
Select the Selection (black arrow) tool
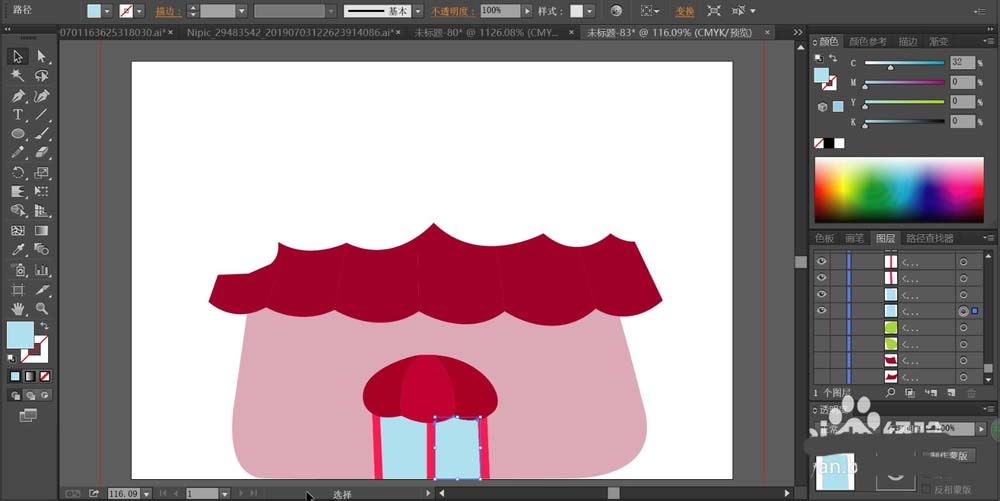click(x=18, y=56)
